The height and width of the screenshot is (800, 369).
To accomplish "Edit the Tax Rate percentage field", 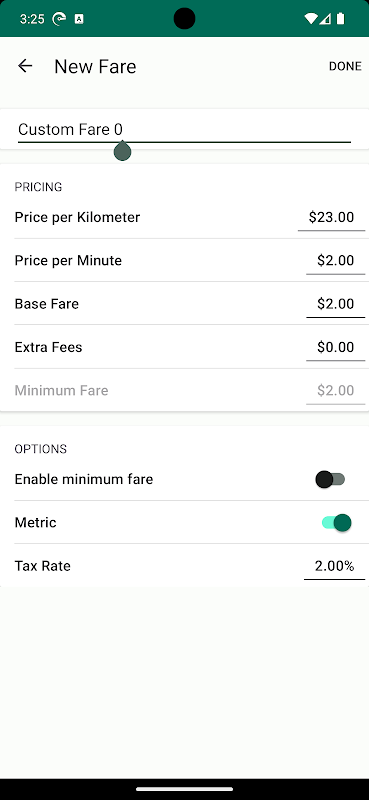I will [334, 566].
